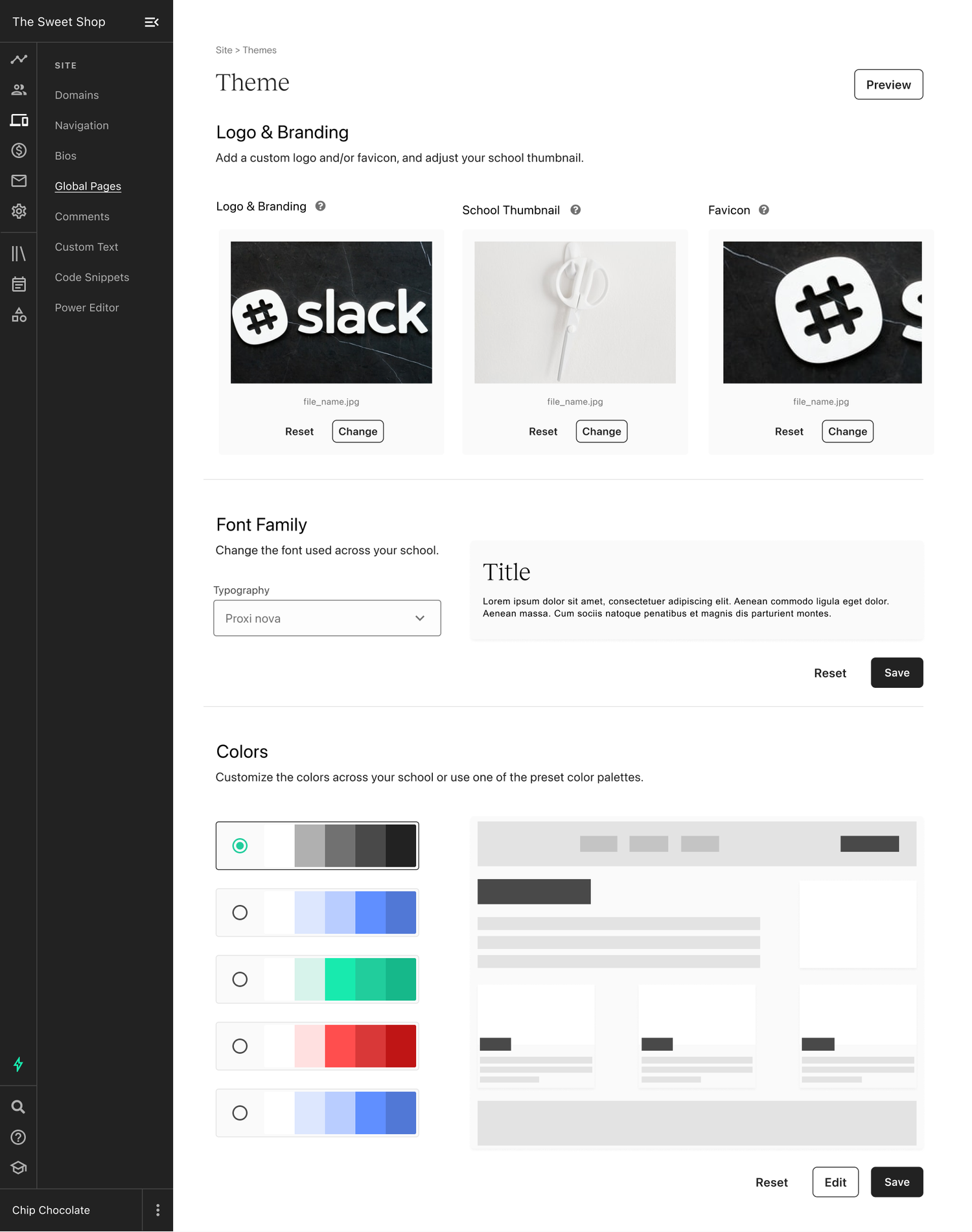Reset the Colors settings
The image size is (972, 1232).
pyautogui.click(x=772, y=1182)
